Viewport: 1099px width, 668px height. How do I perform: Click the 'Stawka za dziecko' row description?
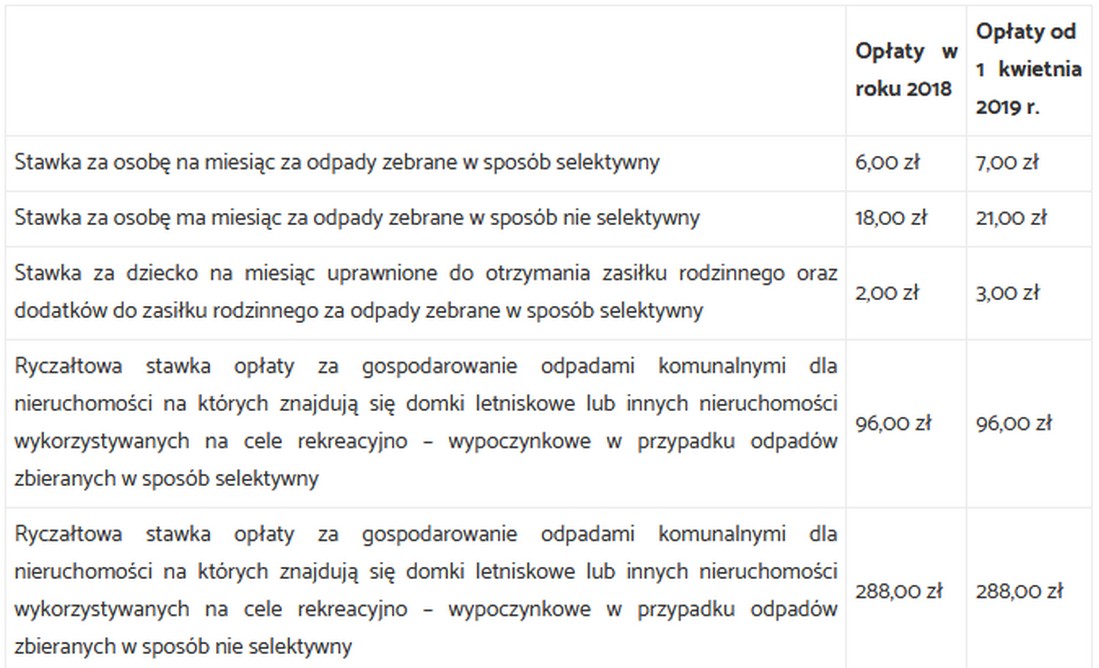425,292
